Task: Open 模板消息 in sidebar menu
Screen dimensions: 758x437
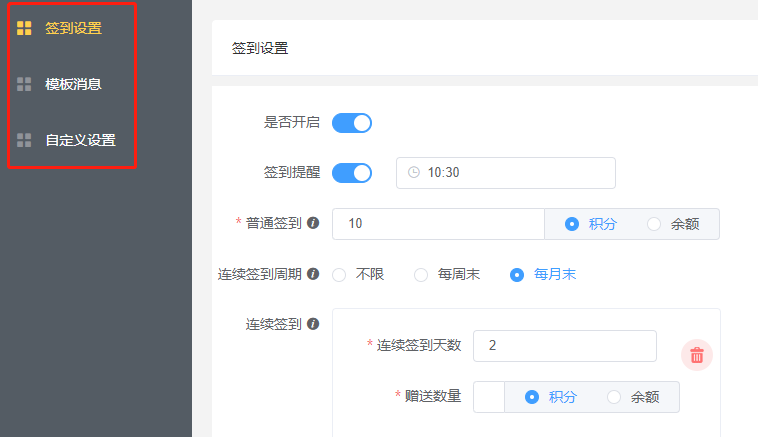Action: 73,84
